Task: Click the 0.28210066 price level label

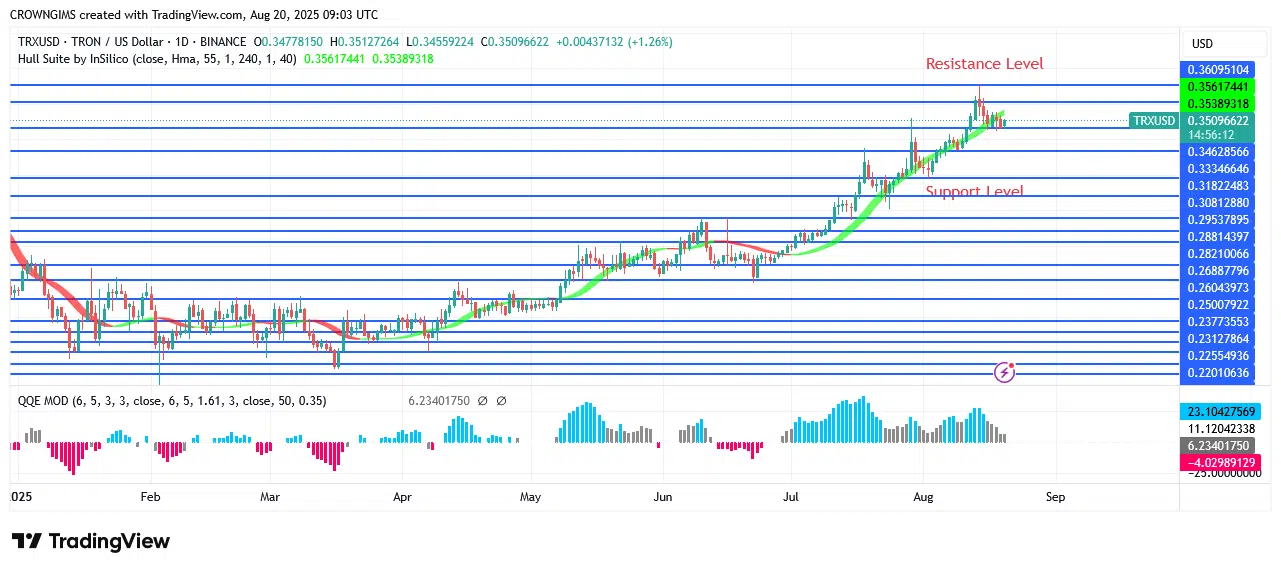Action: coord(1218,254)
